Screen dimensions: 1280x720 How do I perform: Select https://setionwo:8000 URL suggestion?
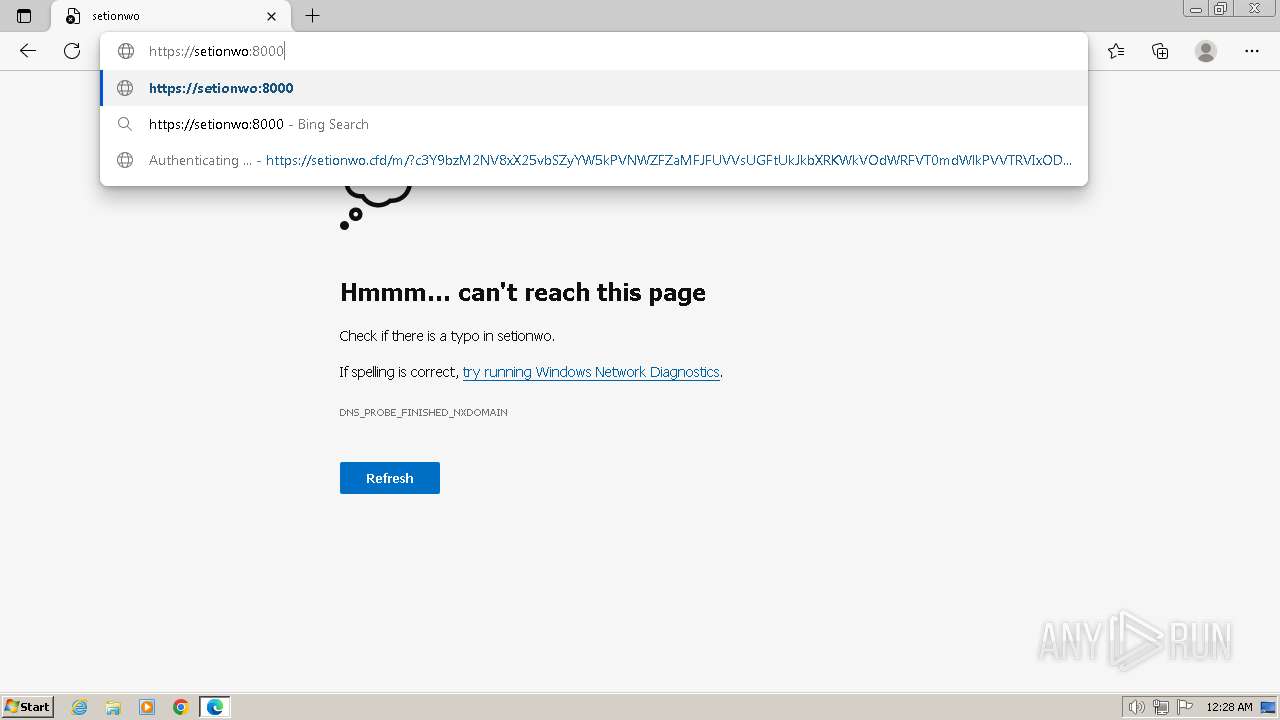point(594,88)
